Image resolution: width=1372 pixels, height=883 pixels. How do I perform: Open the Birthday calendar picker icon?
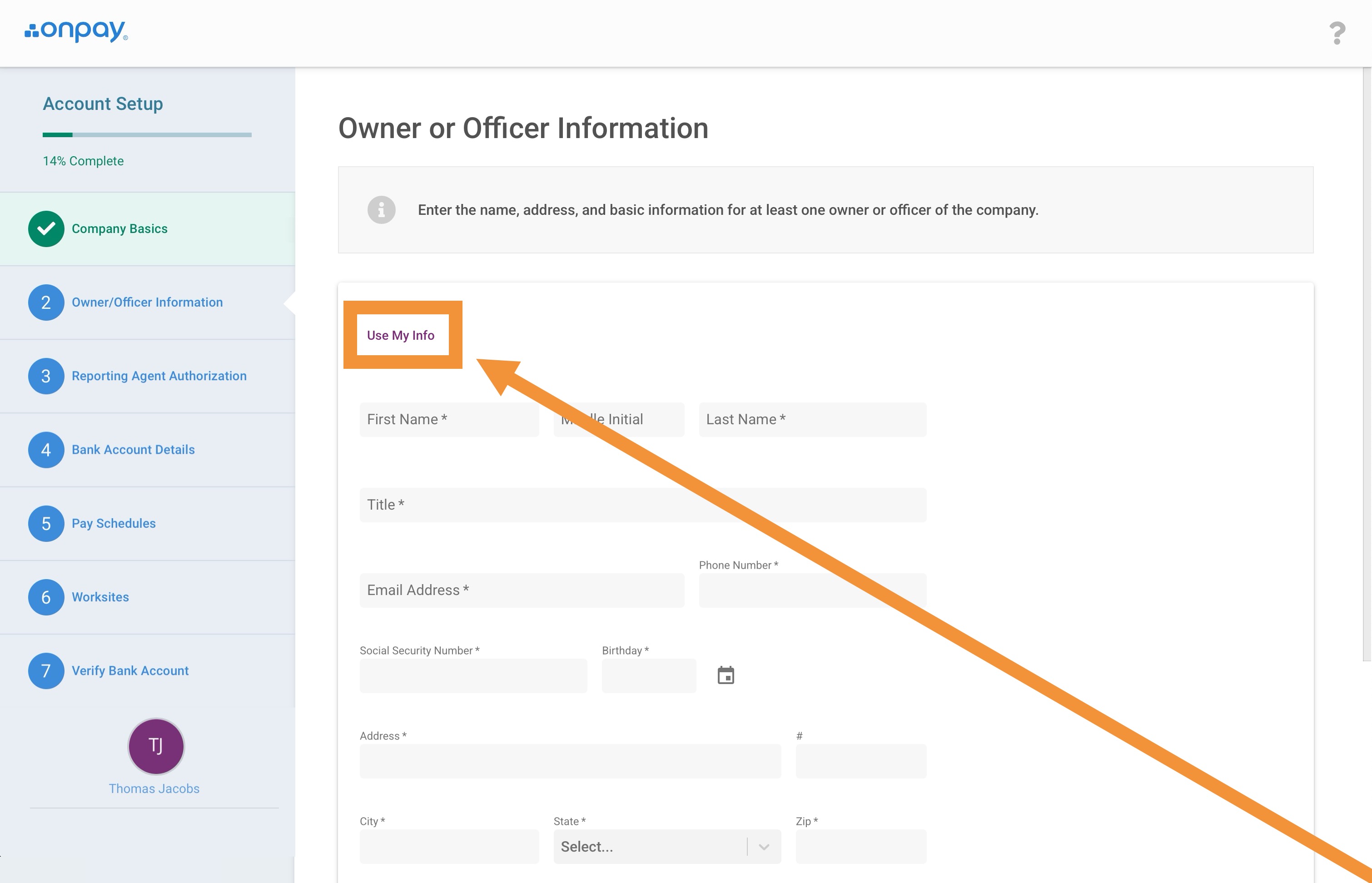[x=725, y=675]
